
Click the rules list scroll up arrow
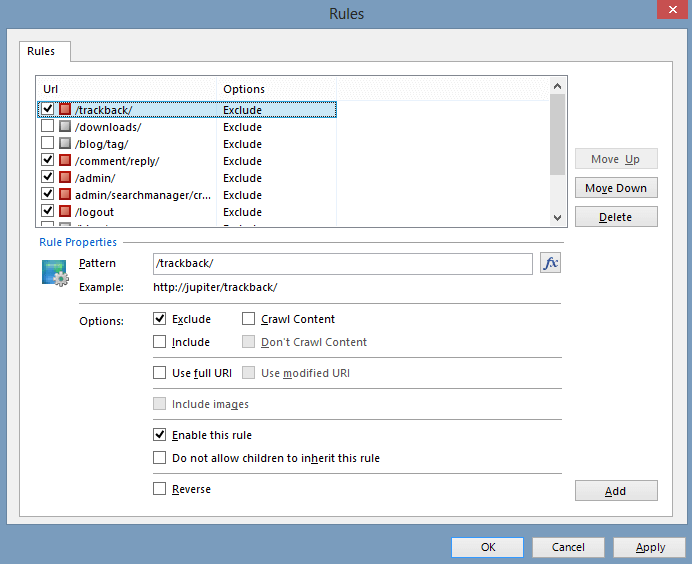[x=557, y=86]
